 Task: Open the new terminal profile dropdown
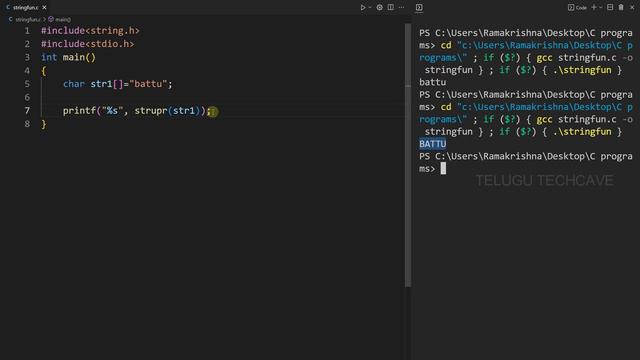coord(601,7)
